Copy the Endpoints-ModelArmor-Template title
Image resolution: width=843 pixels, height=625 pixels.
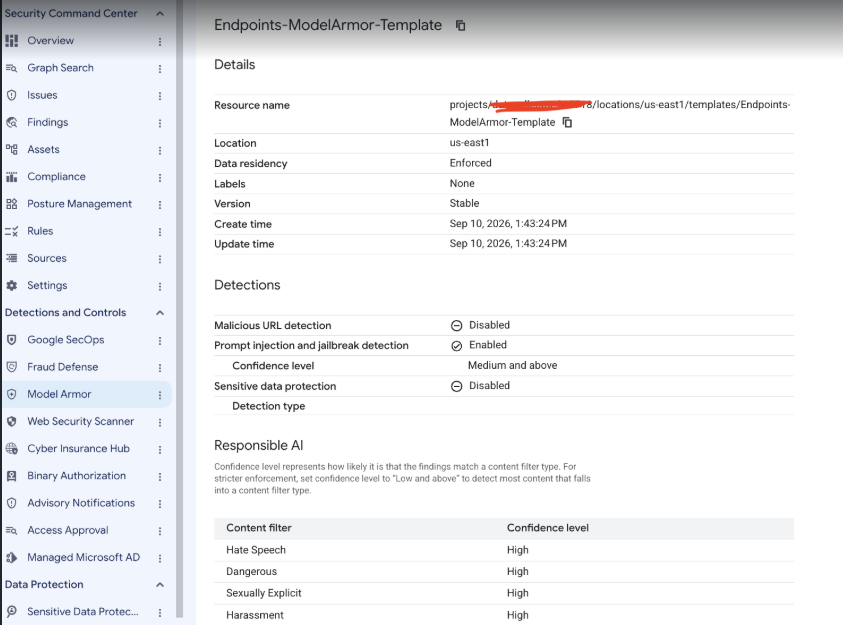click(x=460, y=25)
